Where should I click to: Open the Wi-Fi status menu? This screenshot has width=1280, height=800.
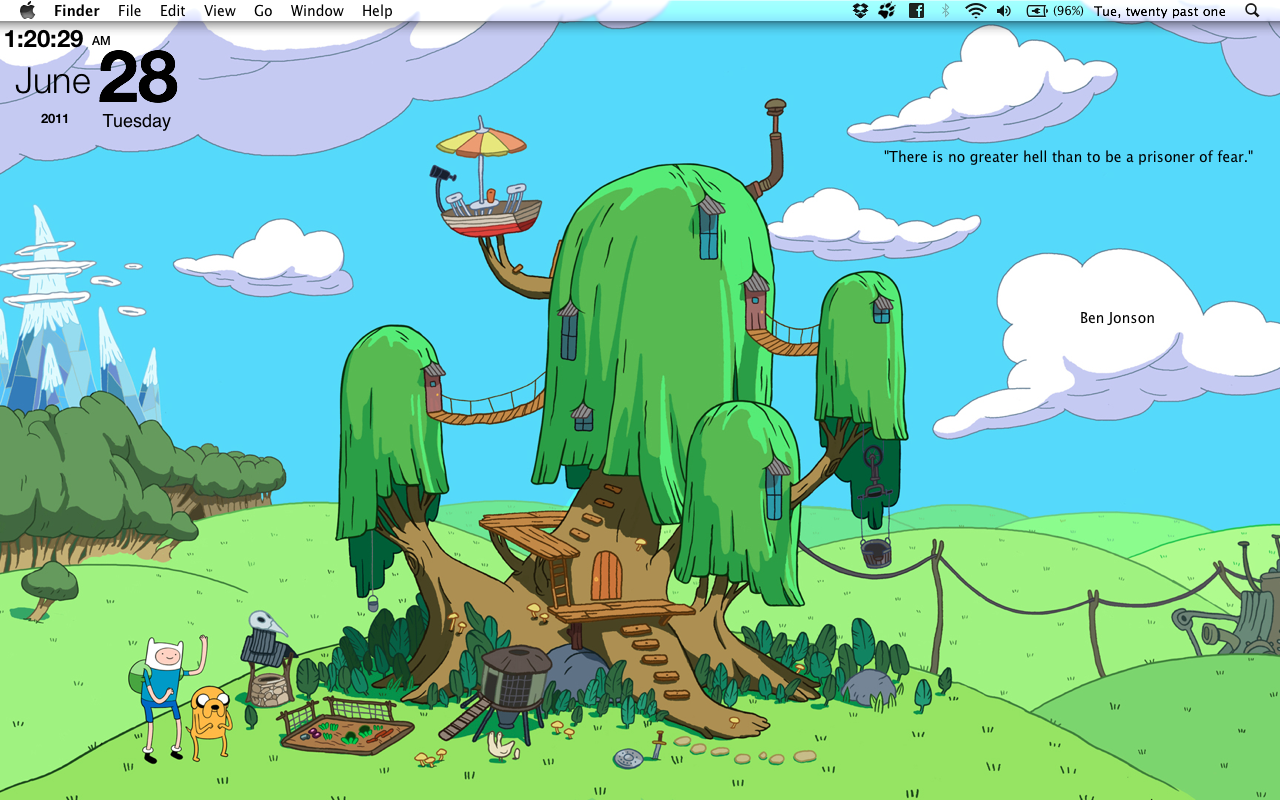[x=975, y=11]
